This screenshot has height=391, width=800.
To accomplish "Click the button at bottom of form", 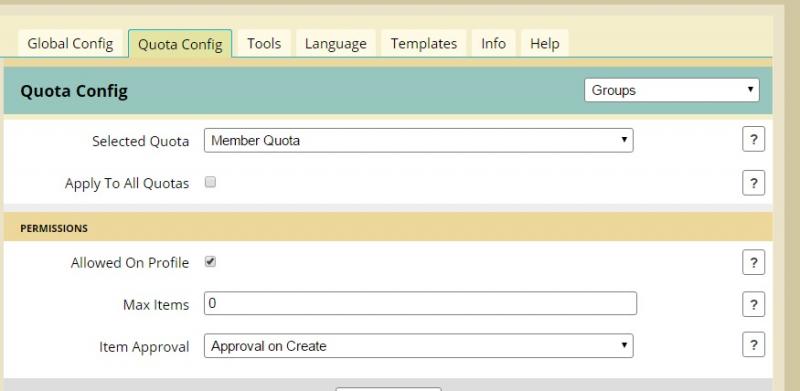I will [388, 389].
